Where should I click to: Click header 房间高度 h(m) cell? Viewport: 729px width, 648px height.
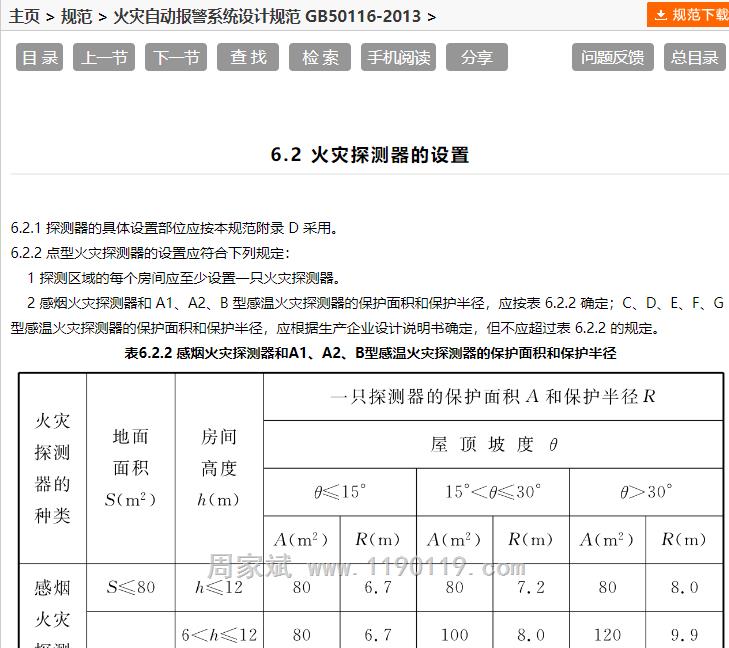click(219, 468)
